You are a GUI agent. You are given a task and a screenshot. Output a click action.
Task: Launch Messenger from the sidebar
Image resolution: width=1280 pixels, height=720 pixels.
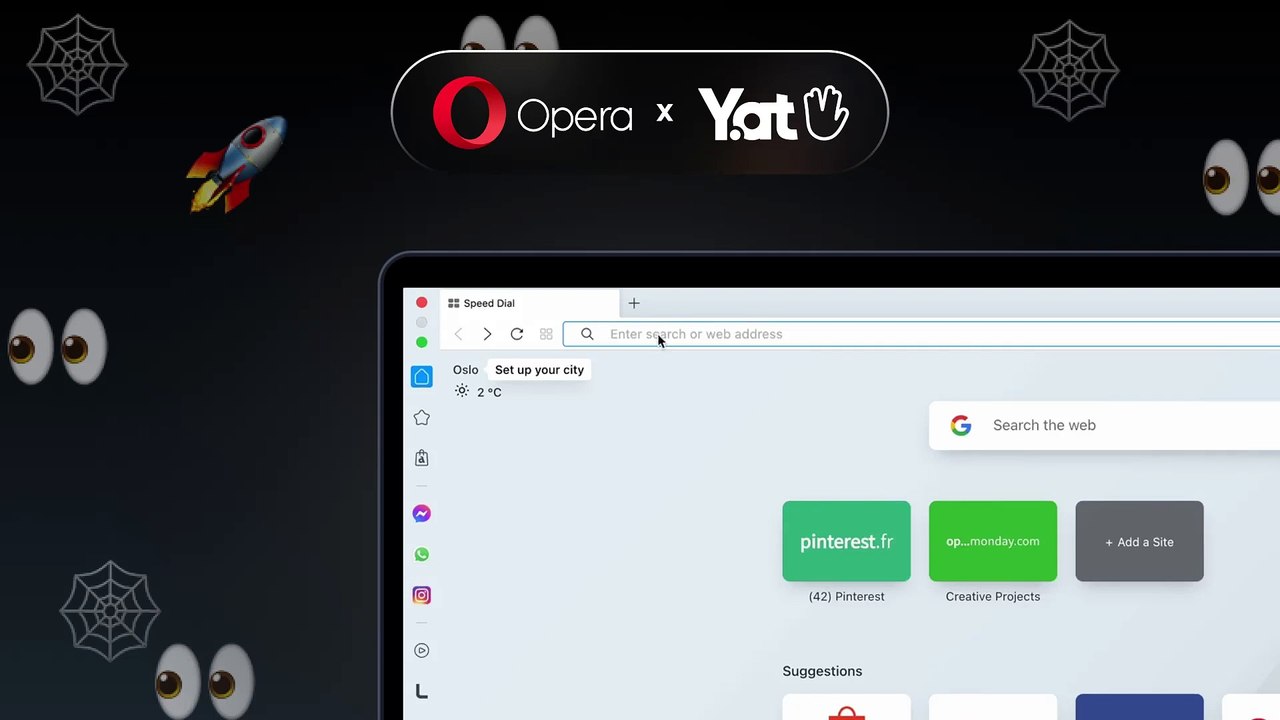422,514
